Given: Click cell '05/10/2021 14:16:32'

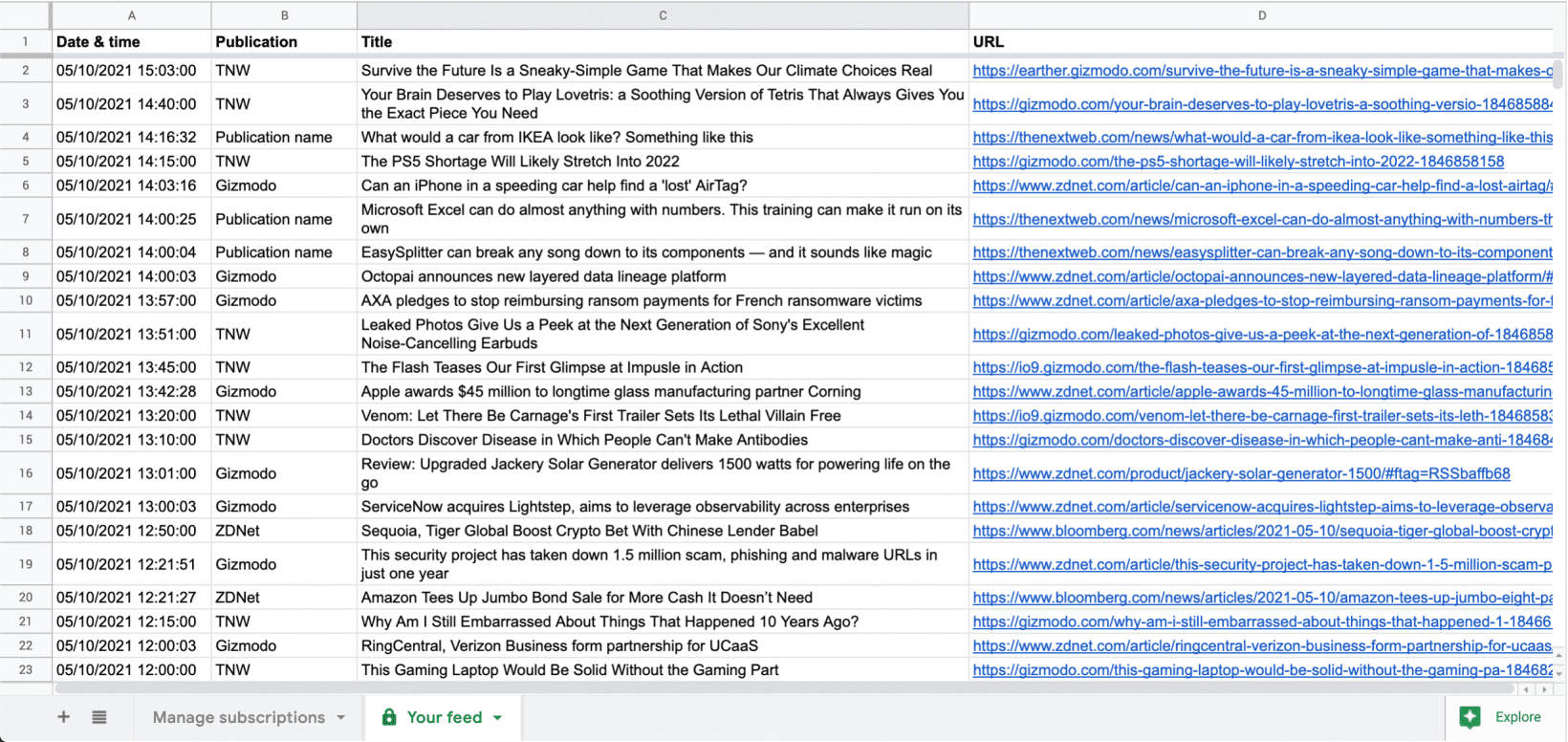Looking at the screenshot, I should point(132,138).
